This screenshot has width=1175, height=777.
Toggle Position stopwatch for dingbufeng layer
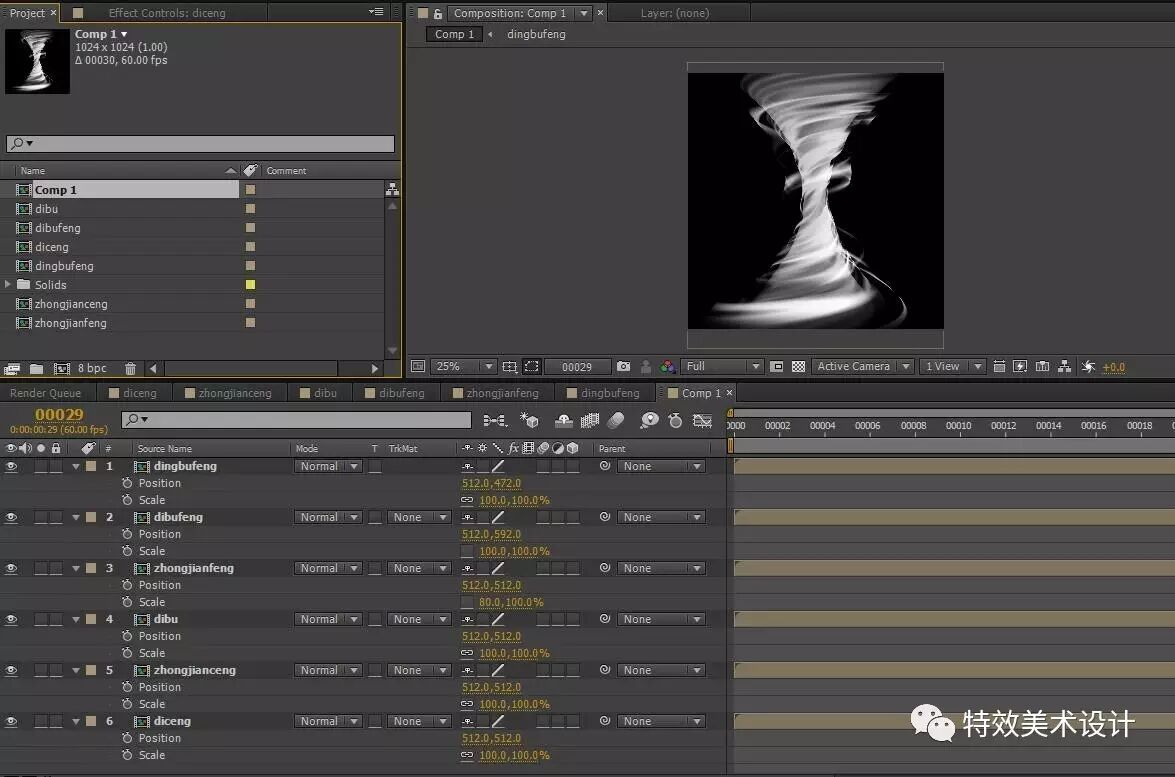point(127,483)
